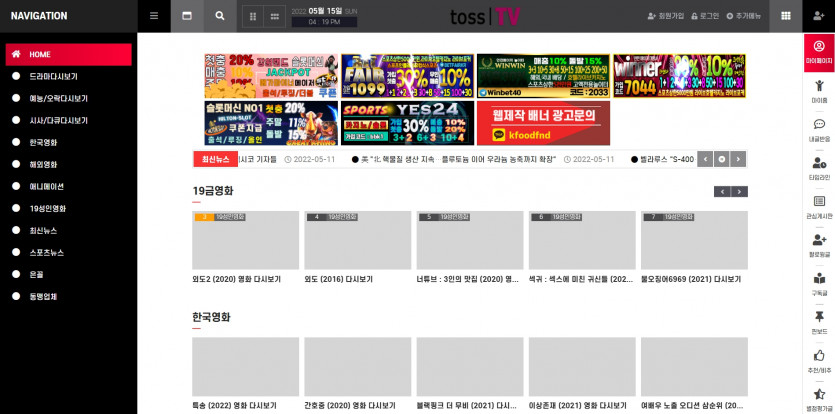
Task: Select HOME in the navigation sidebar
Action: (x=68, y=54)
